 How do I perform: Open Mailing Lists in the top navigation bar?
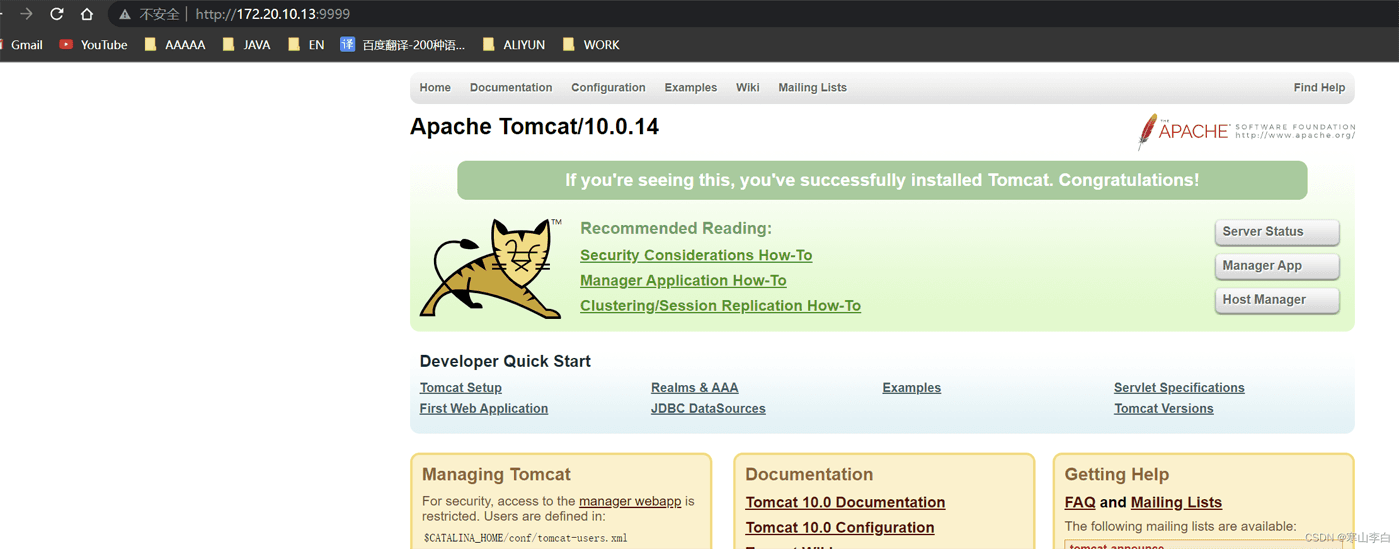tap(813, 88)
